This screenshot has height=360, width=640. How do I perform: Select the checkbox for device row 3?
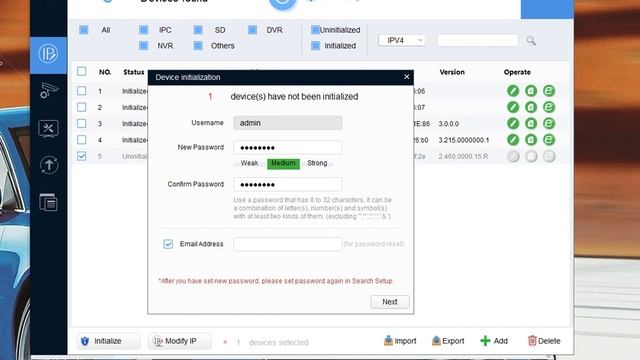click(x=82, y=123)
